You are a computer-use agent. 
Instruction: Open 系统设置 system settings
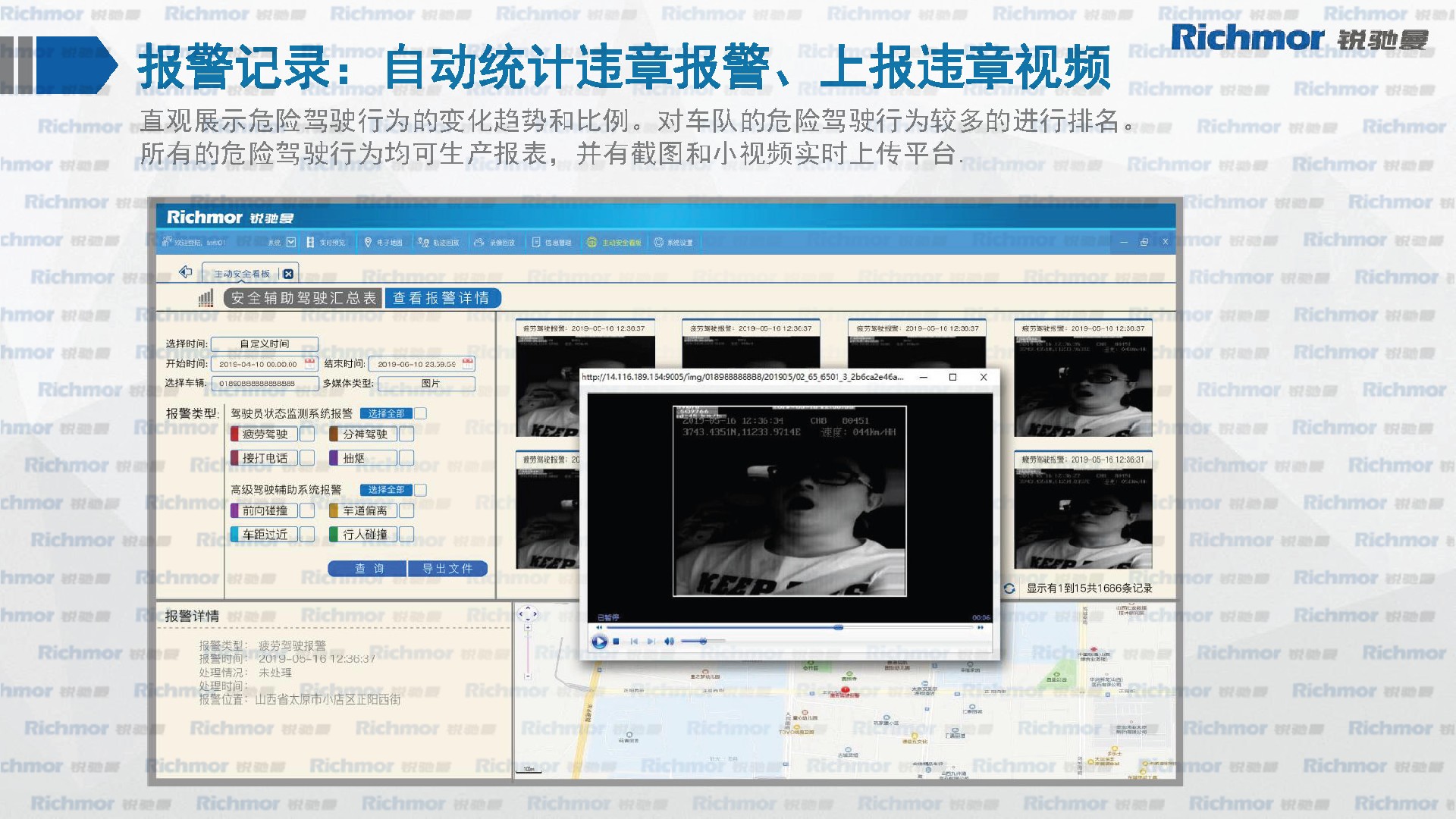[x=673, y=243]
